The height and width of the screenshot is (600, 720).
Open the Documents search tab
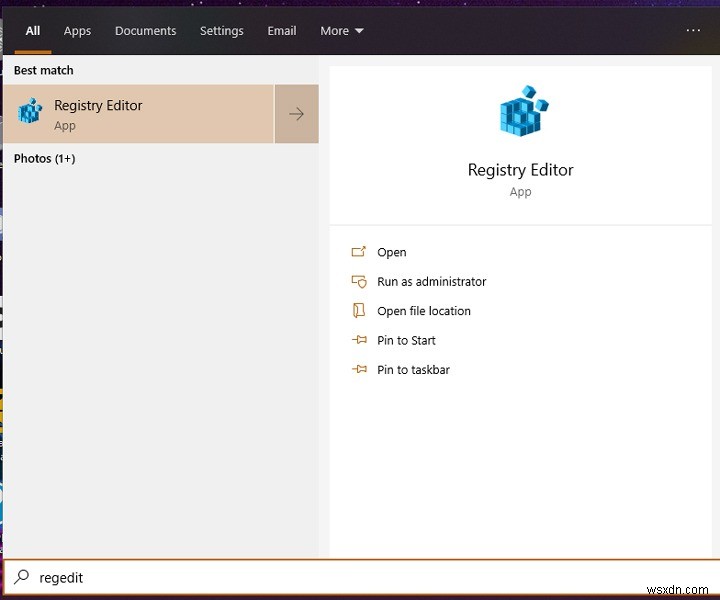click(x=146, y=31)
